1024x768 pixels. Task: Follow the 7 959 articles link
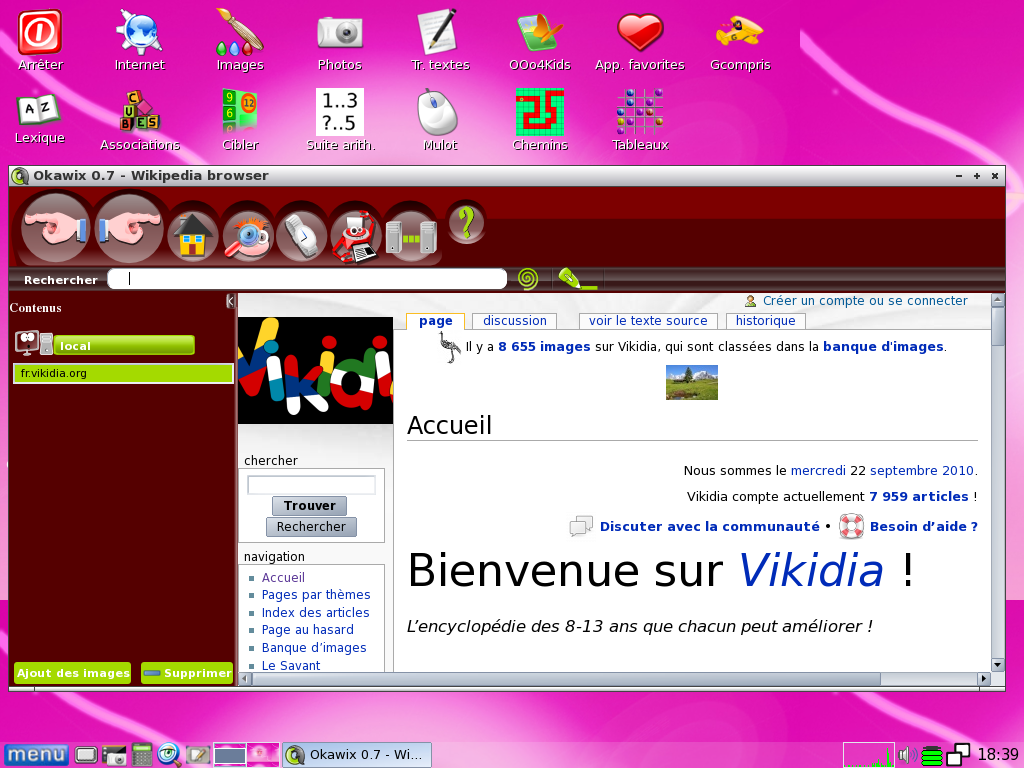coord(918,496)
